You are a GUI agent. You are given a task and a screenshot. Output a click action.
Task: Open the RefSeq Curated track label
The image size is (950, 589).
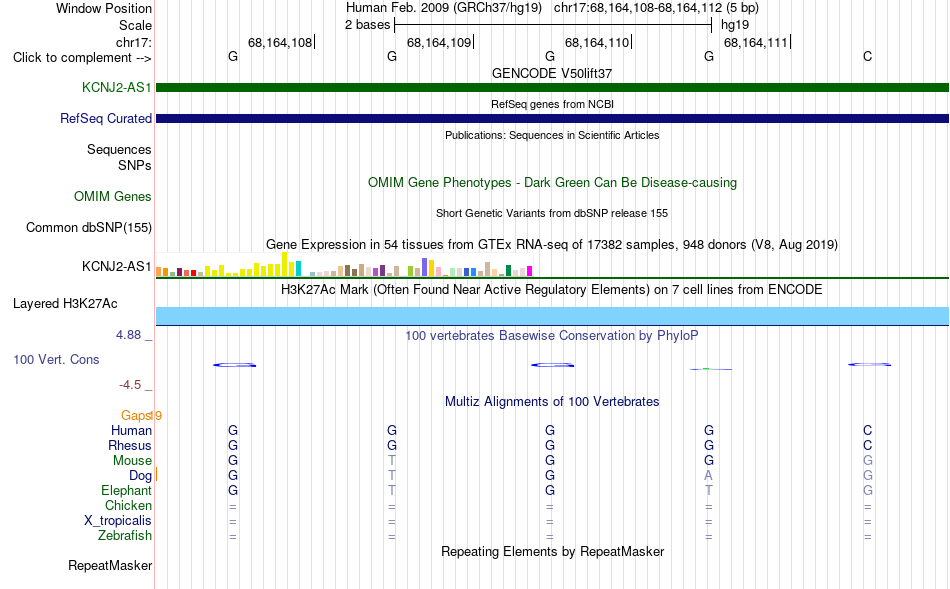(x=106, y=118)
